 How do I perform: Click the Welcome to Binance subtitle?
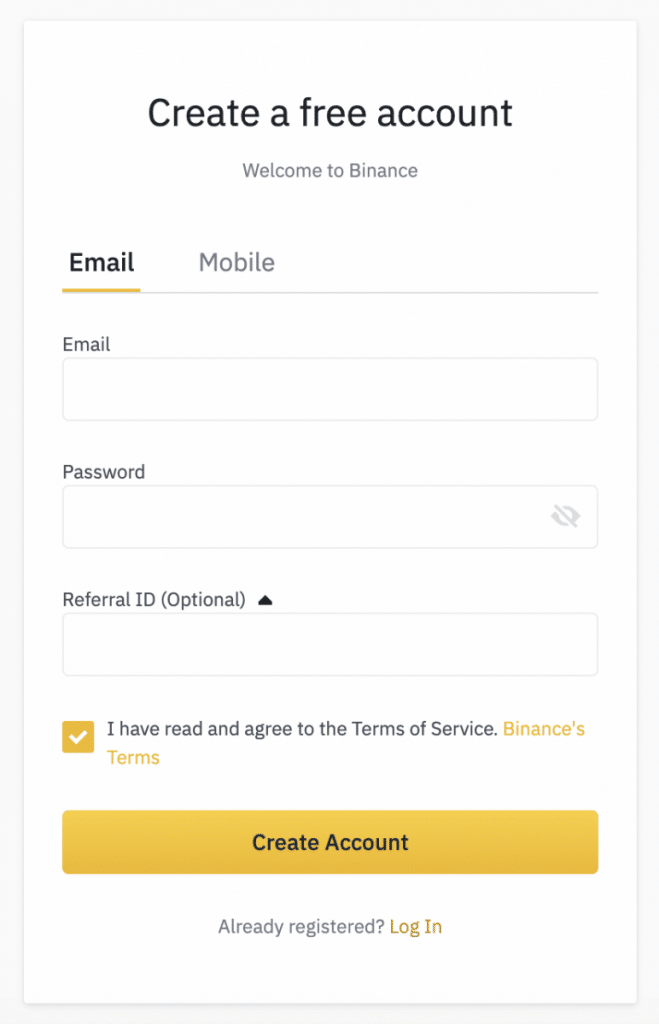[330, 170]
